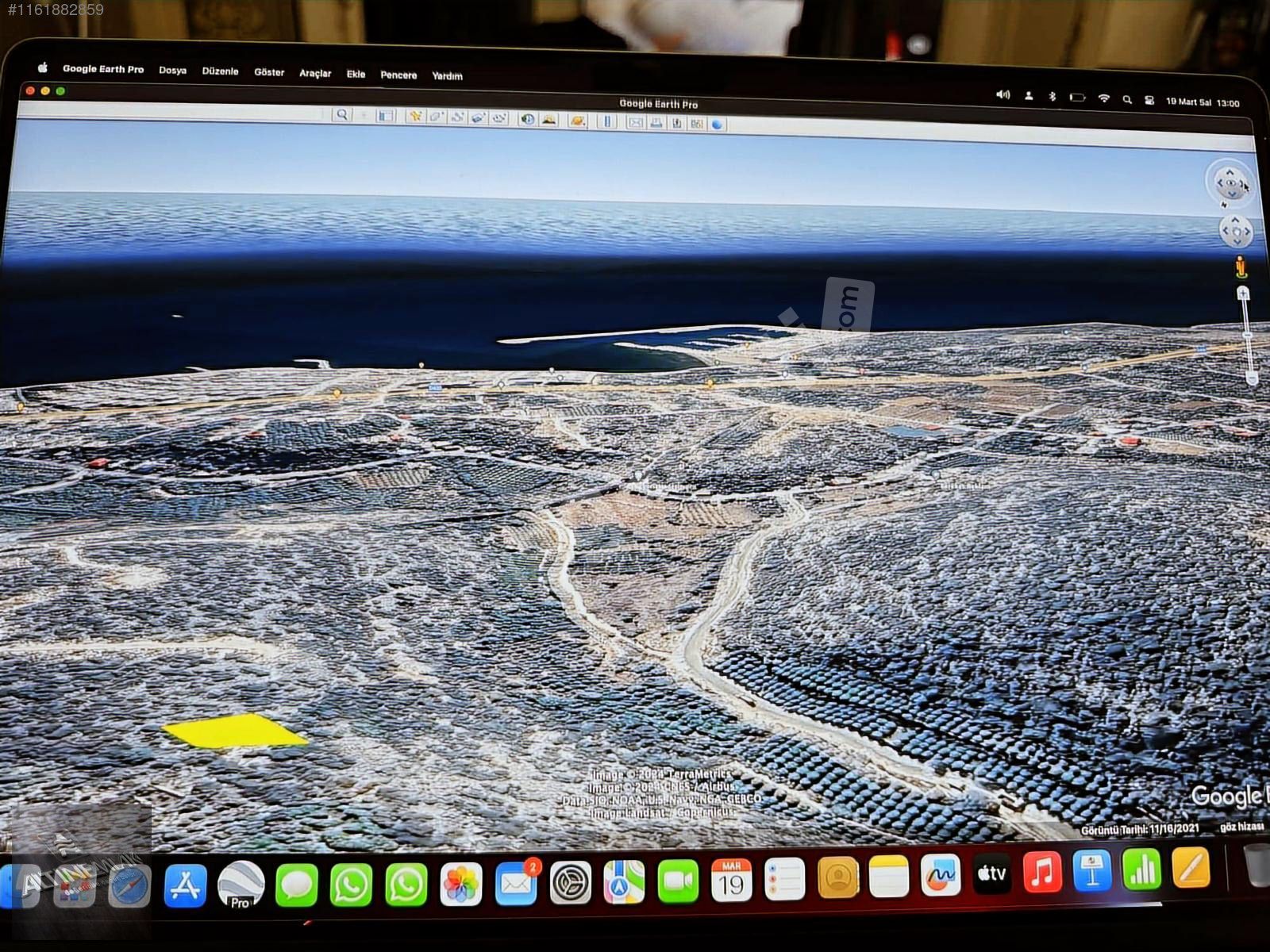Screen dimensions: 1270x952
Task: Toggle historical imagery clock icon
Action: pos(527,120)
